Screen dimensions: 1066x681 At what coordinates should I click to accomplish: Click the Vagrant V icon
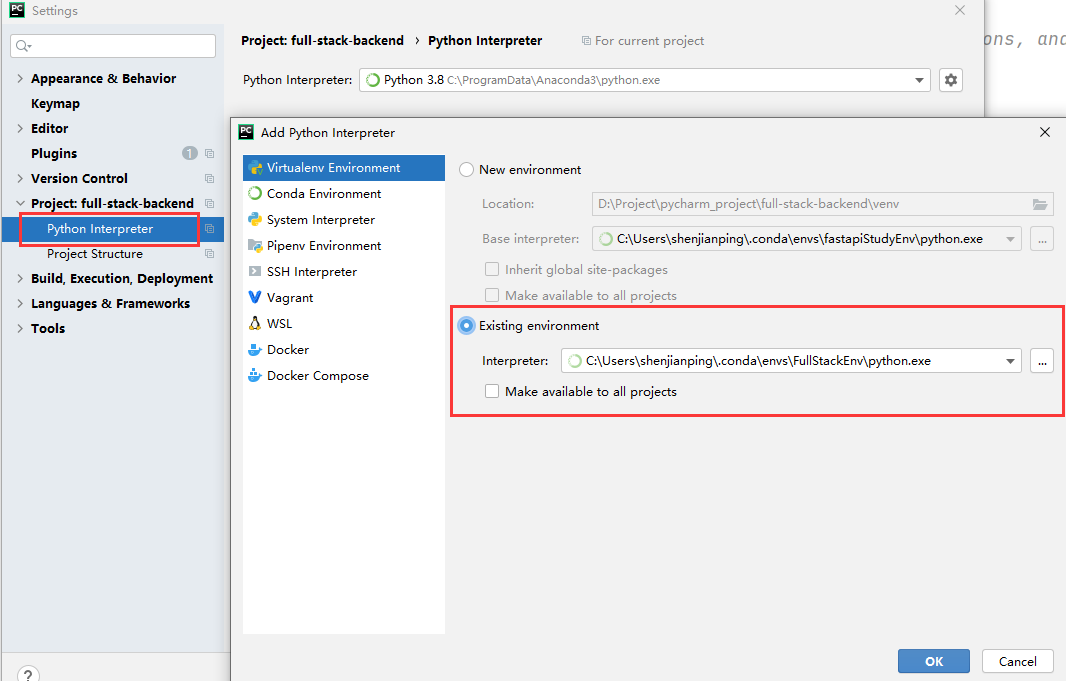click(255, 297)
